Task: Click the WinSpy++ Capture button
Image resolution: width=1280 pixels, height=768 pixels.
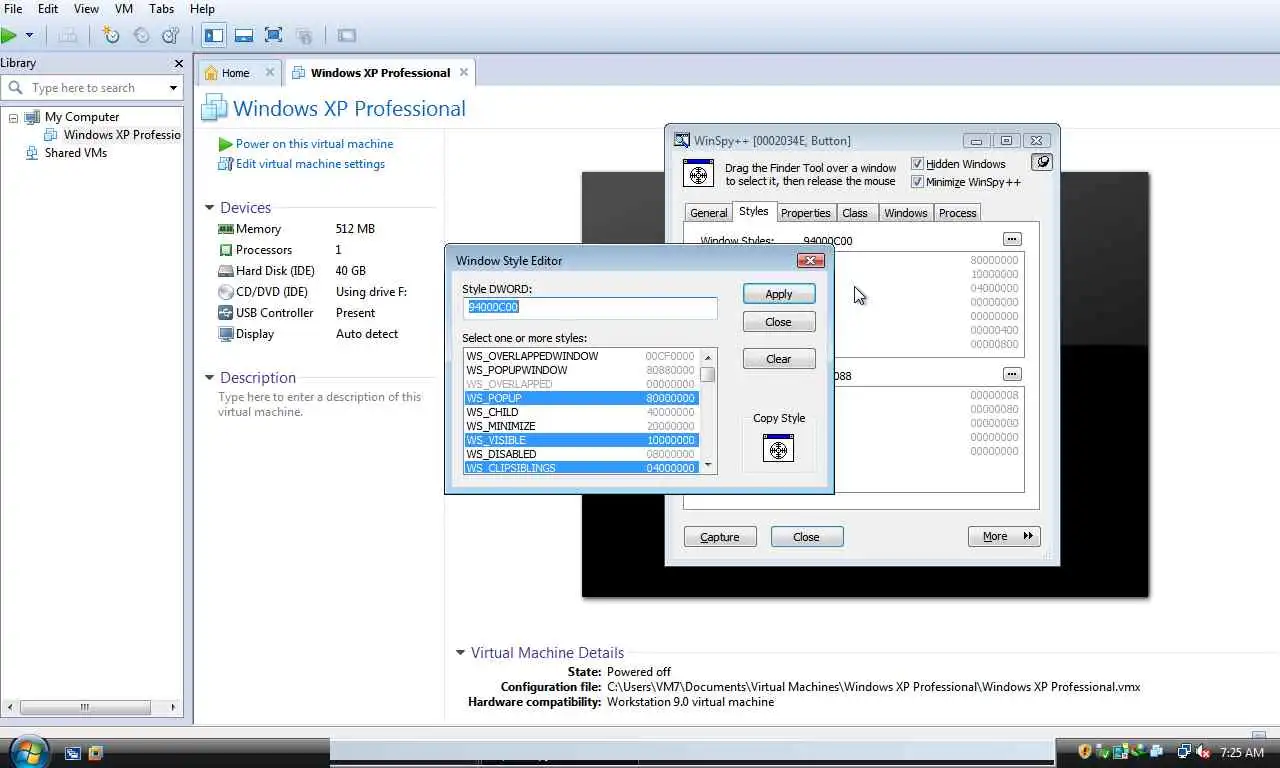Action: click(720, 537)
